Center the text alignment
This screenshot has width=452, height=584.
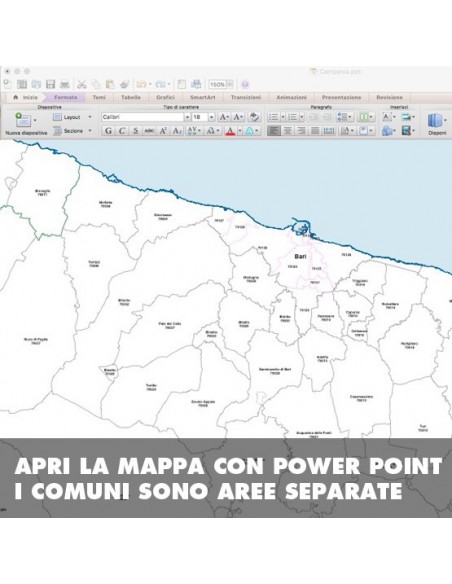coord(287,131)
